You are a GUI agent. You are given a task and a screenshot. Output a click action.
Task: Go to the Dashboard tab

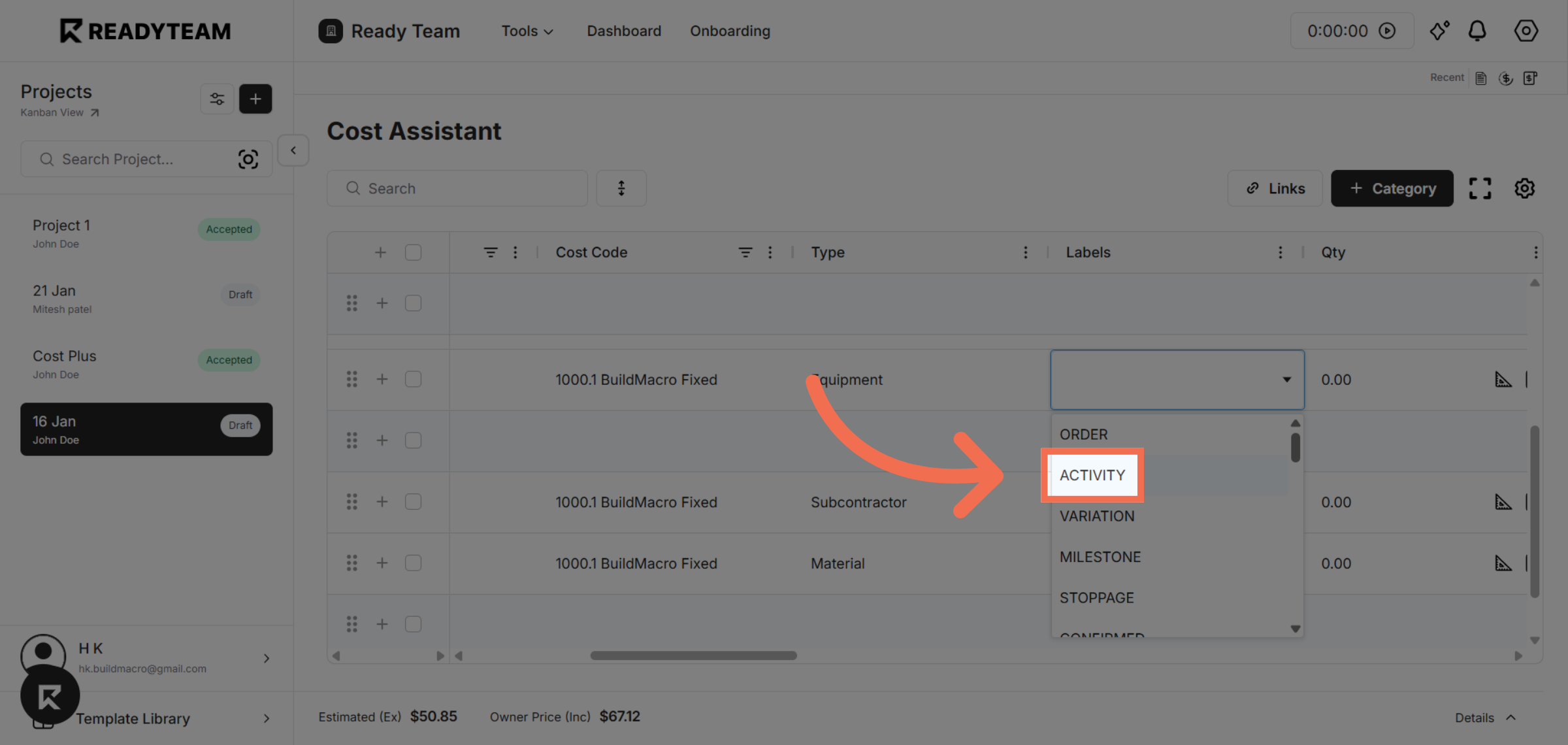click(x=623, y=31)
